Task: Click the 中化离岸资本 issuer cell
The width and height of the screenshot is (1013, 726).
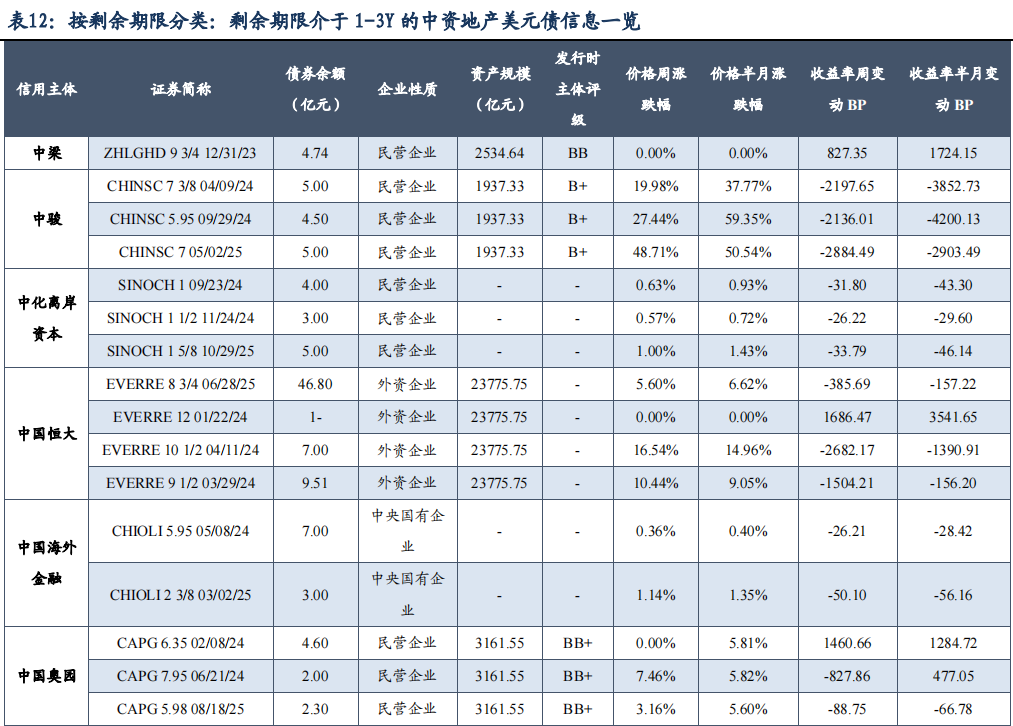Action: click(x=47, y=318)
